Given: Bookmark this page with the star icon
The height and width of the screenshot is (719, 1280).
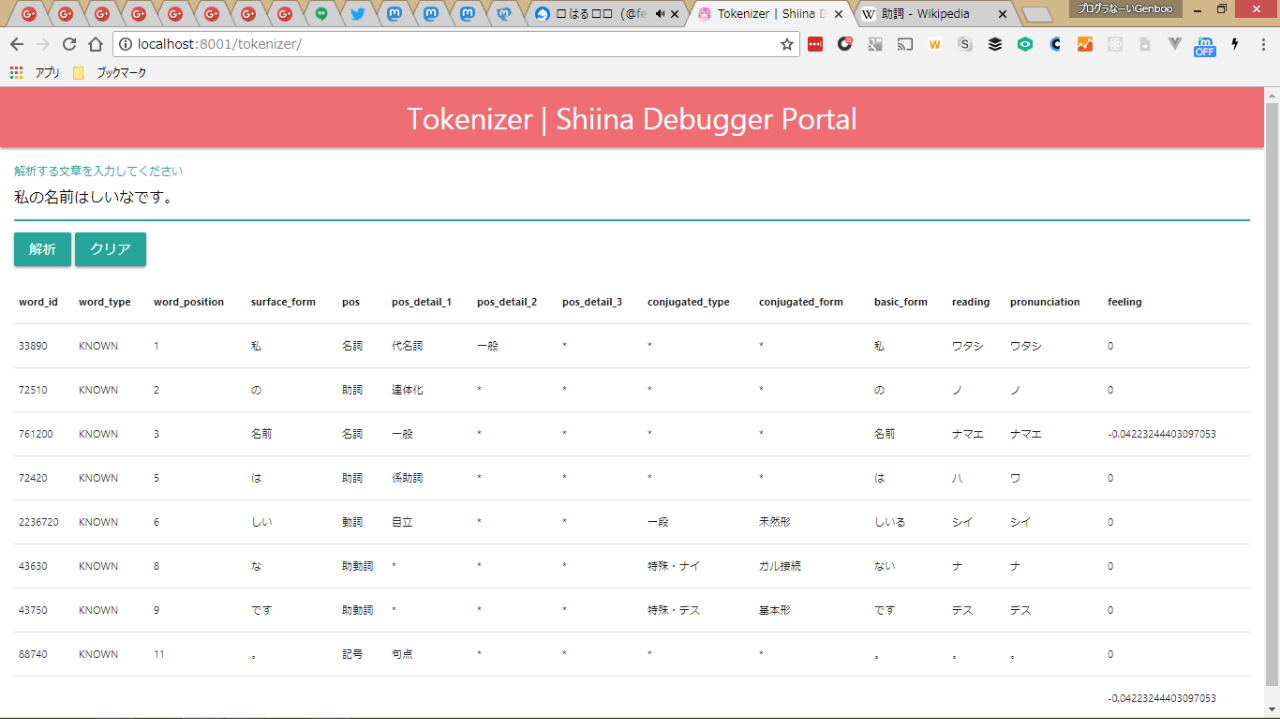Looking at the screenshot, I should 787,44.
